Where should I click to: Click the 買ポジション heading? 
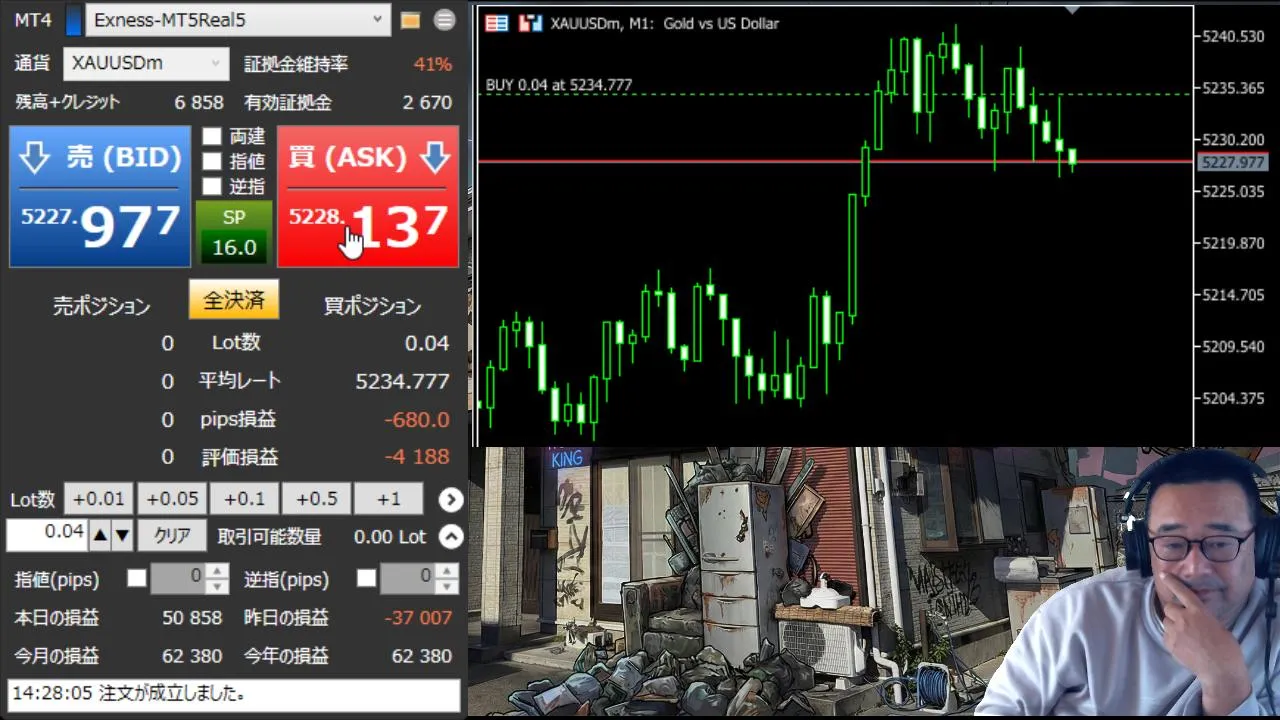372,306
